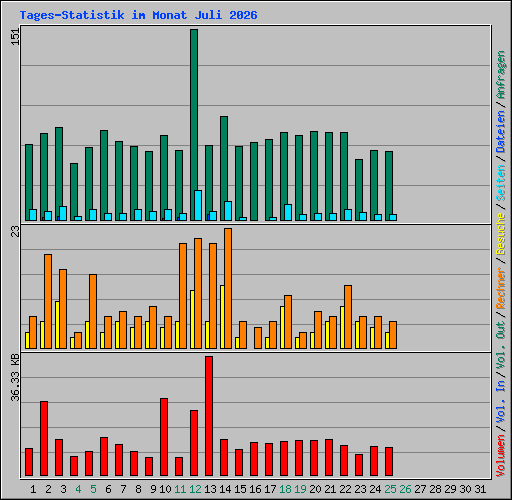The height and width of the screenshot is (500, 512).
Task: Click the red volume bar for day 2
Action: coord(44,438)
